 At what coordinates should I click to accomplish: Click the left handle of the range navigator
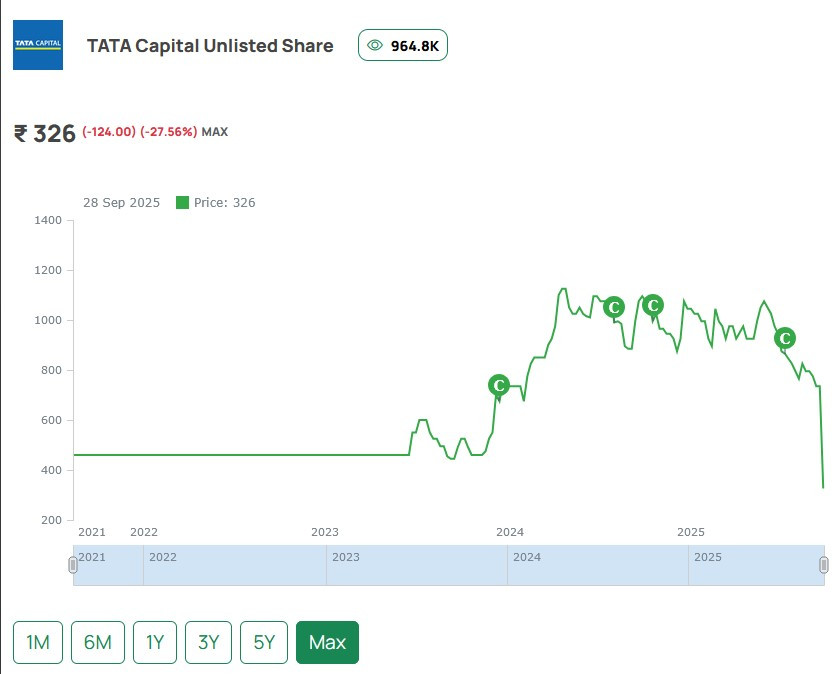coord(73,565)
